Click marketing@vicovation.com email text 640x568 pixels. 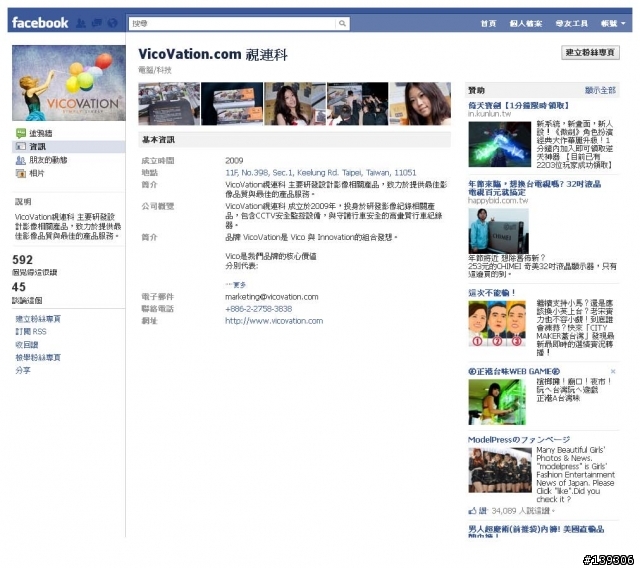(271, 297)
